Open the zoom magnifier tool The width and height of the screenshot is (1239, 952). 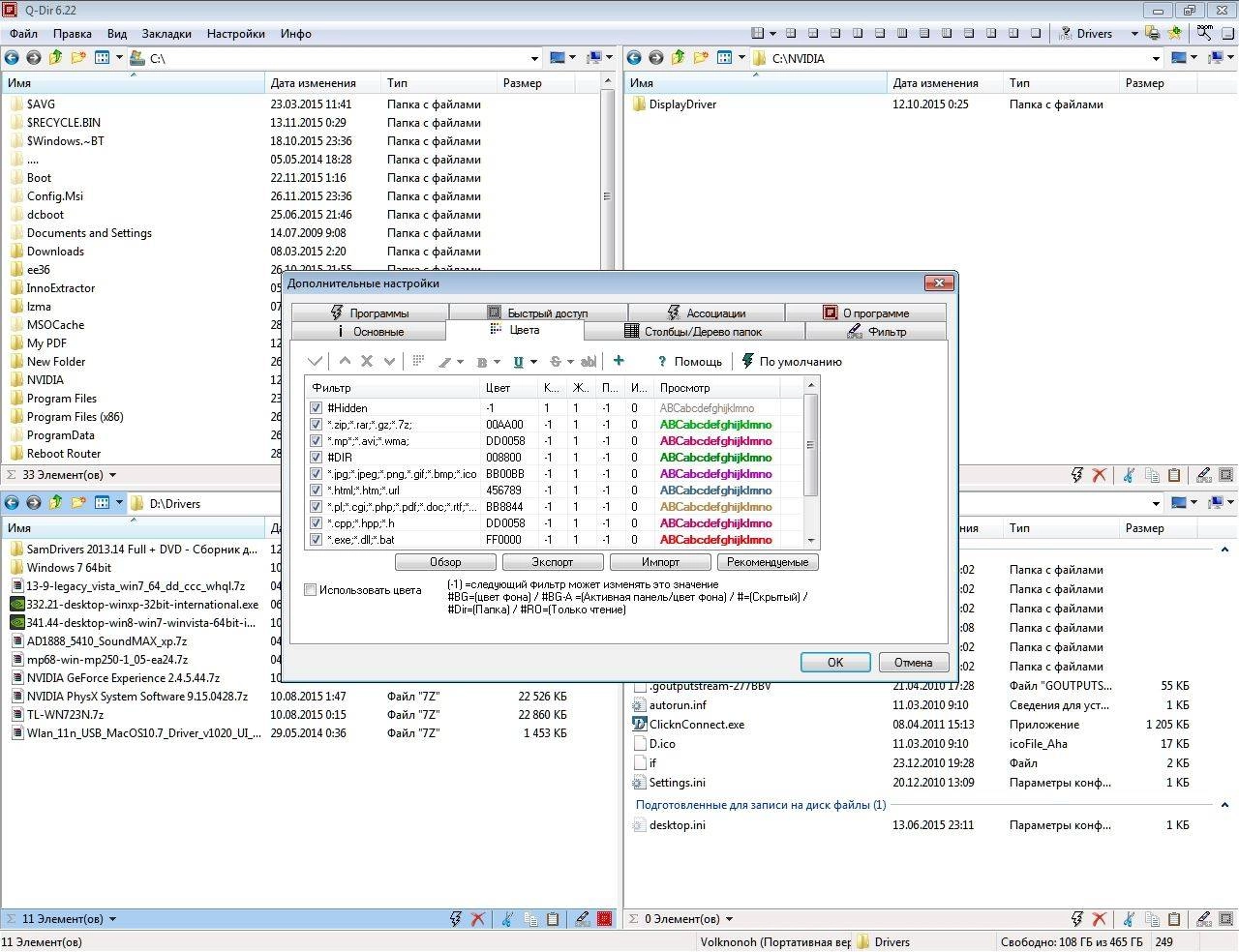click(x=1203, y=33)
